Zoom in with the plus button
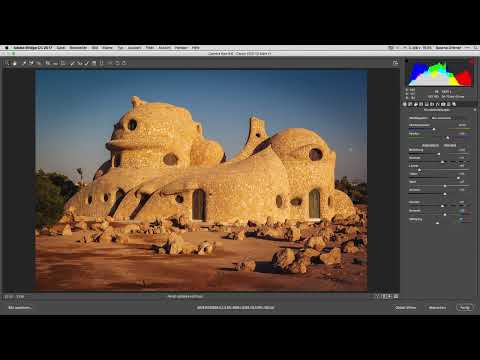The image size is (480, 360). pyautogui.click(x=10, y=296)
